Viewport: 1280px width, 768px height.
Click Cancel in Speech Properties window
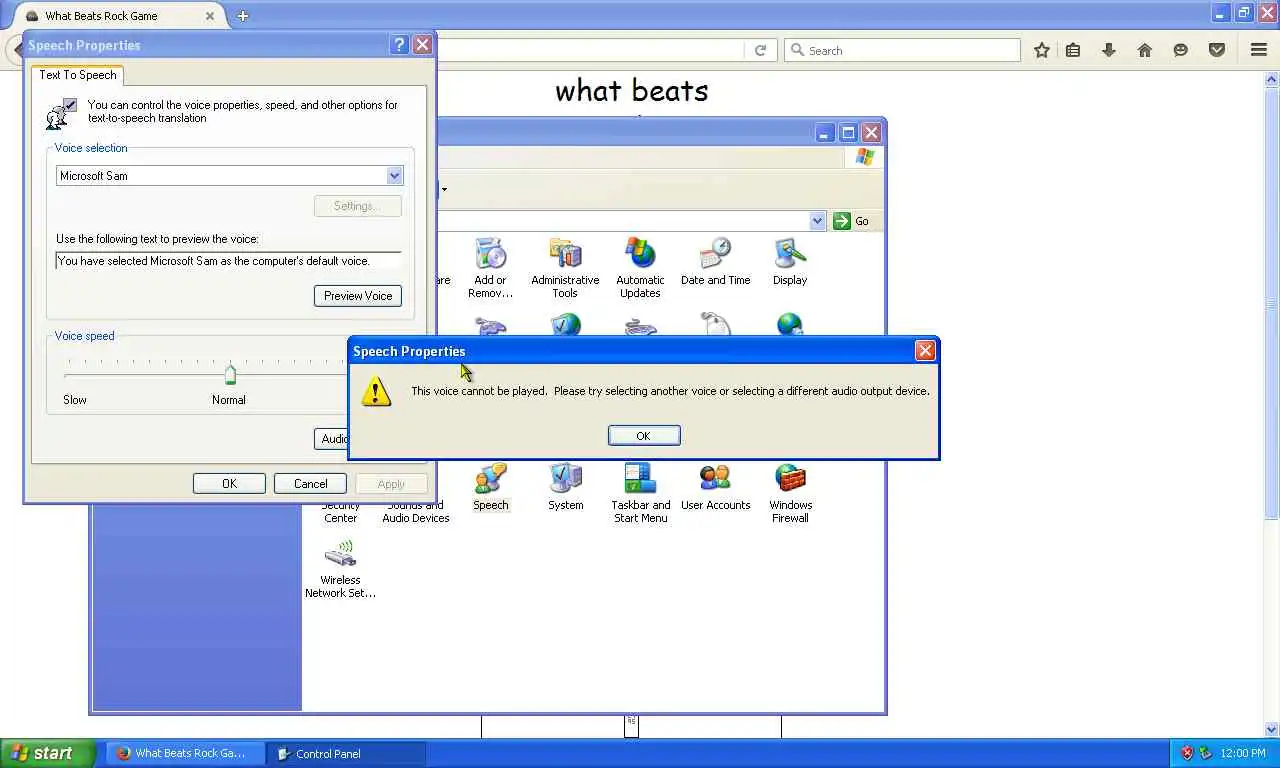310,484
